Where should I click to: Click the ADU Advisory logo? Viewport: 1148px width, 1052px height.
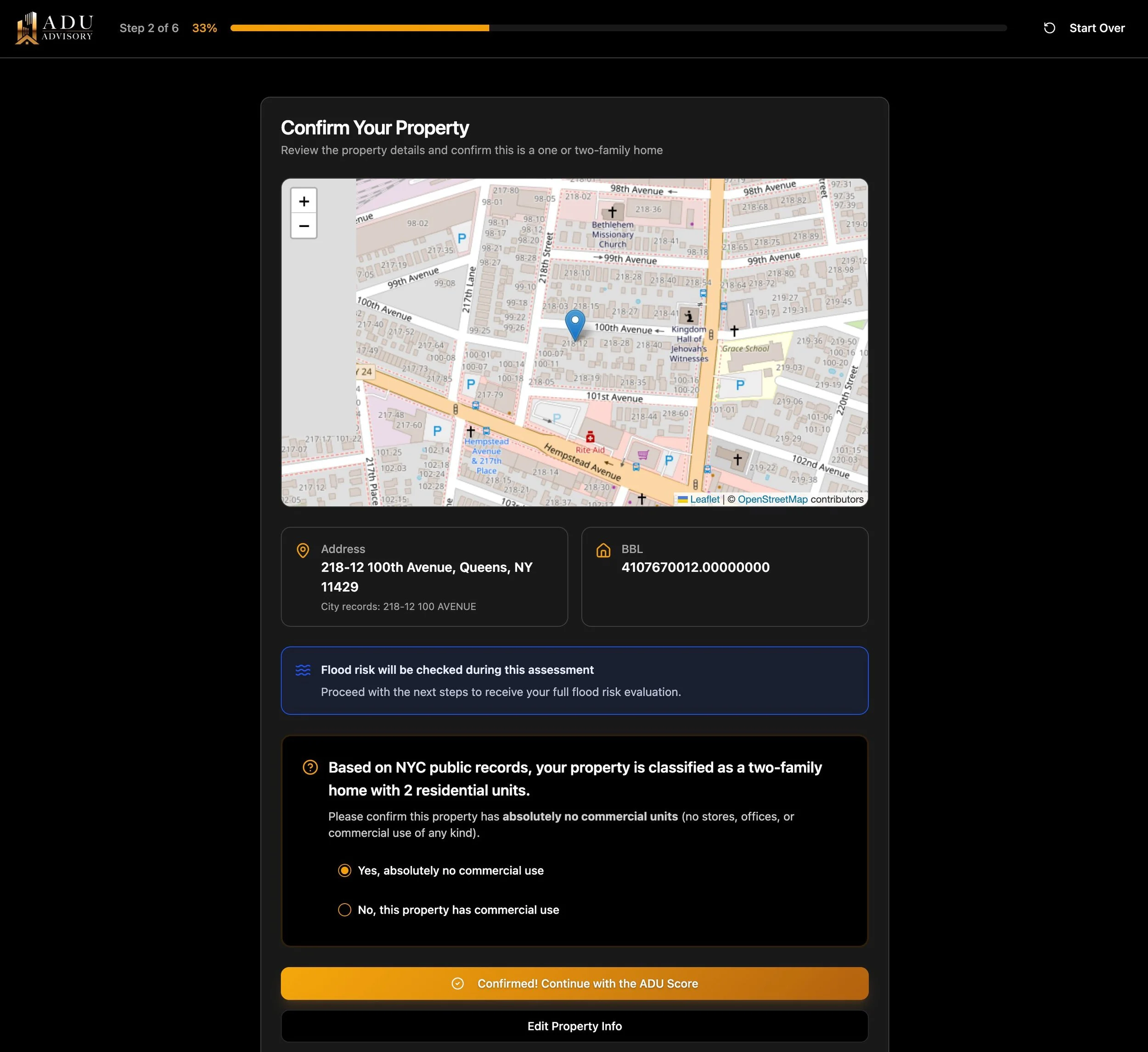tap(55, 28)
